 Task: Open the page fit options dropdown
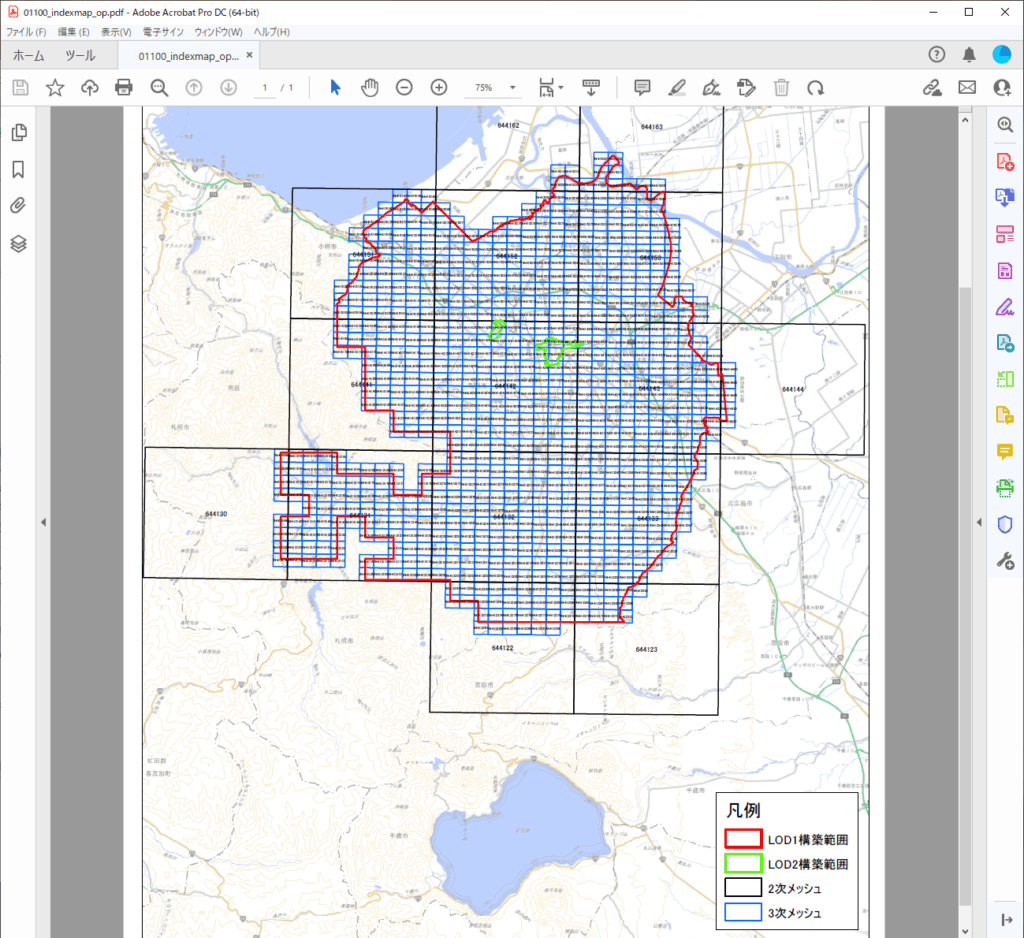[551, 88]
